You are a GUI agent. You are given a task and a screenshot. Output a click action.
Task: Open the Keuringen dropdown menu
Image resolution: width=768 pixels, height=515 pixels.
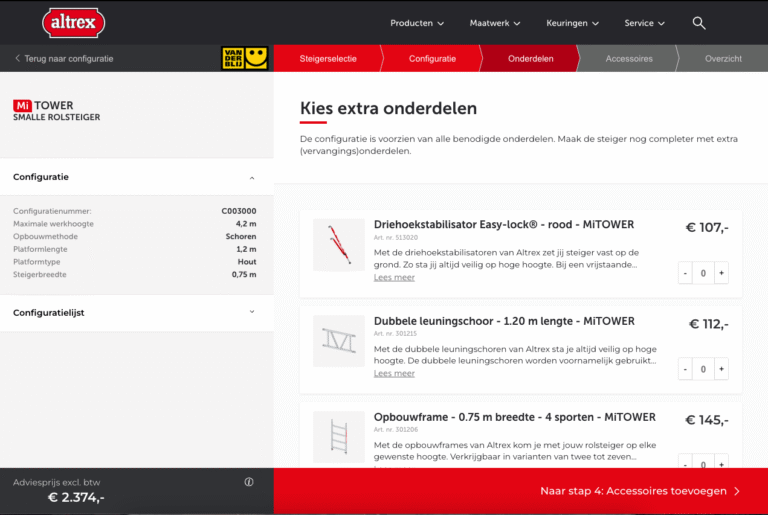[x=572, y=23]
